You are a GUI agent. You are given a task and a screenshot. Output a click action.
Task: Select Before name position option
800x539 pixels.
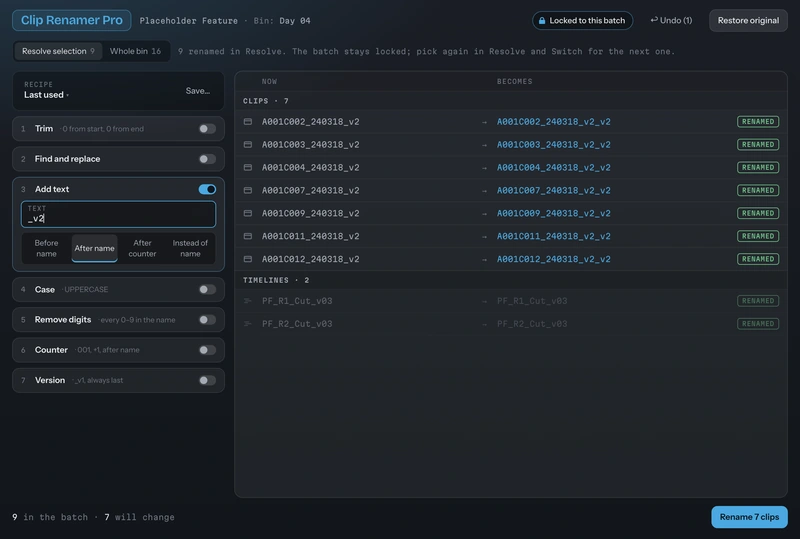tap(46, 249)
